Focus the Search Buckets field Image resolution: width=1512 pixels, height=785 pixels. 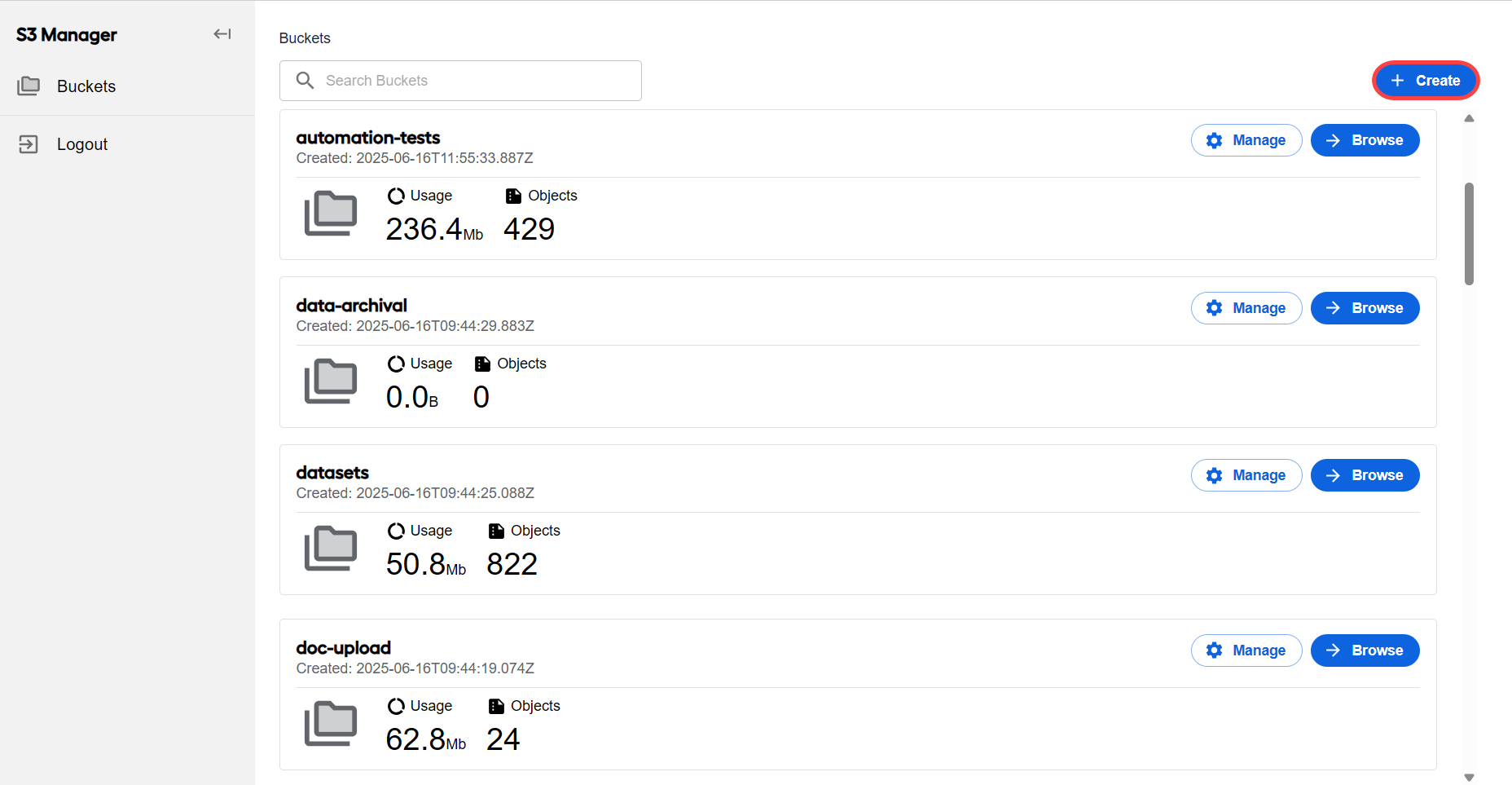pyautogui.click(x=460, y=81)
